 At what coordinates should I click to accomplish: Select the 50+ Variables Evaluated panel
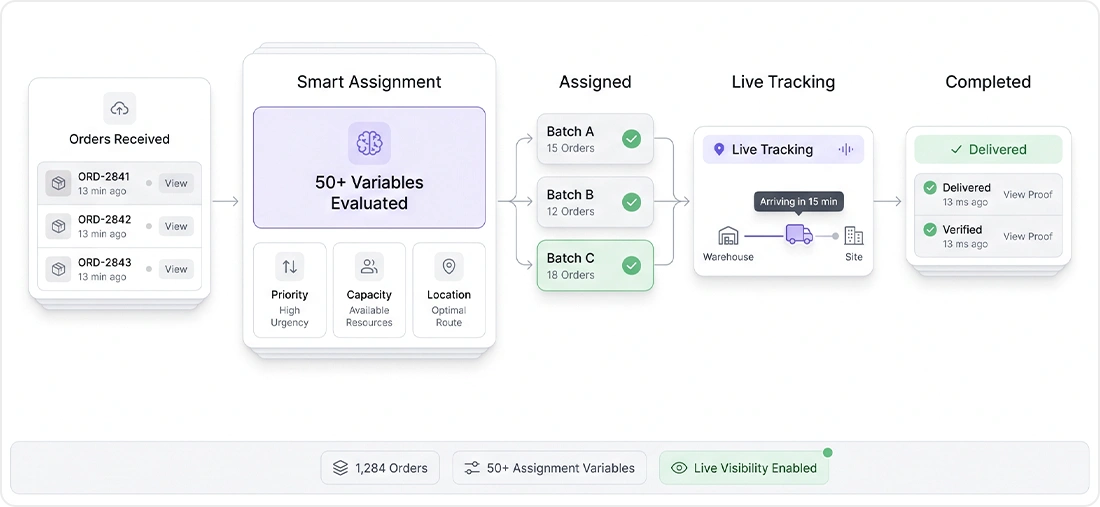pyautogui.click(x=369, y=168)
